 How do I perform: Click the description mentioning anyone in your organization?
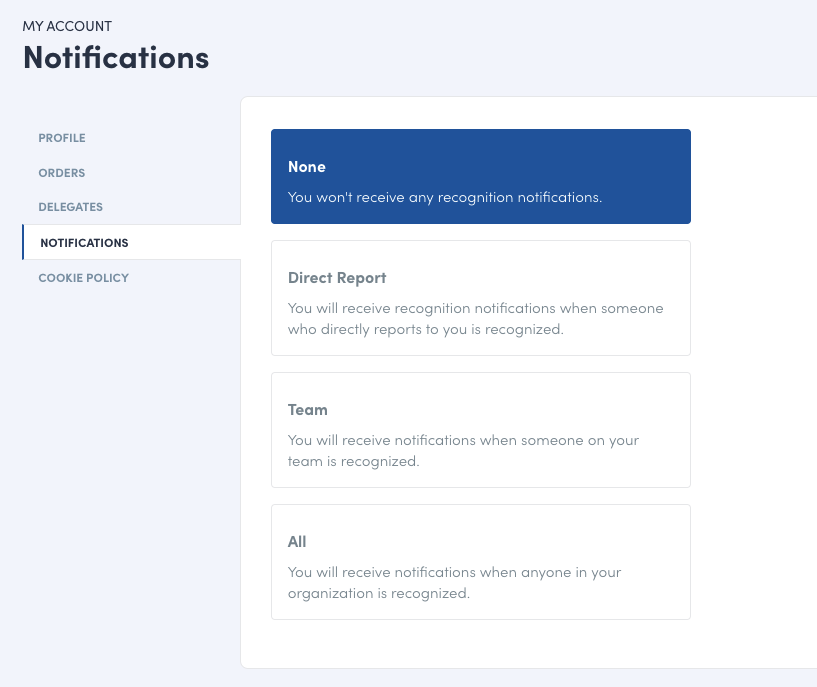click(x=455, y=582)
